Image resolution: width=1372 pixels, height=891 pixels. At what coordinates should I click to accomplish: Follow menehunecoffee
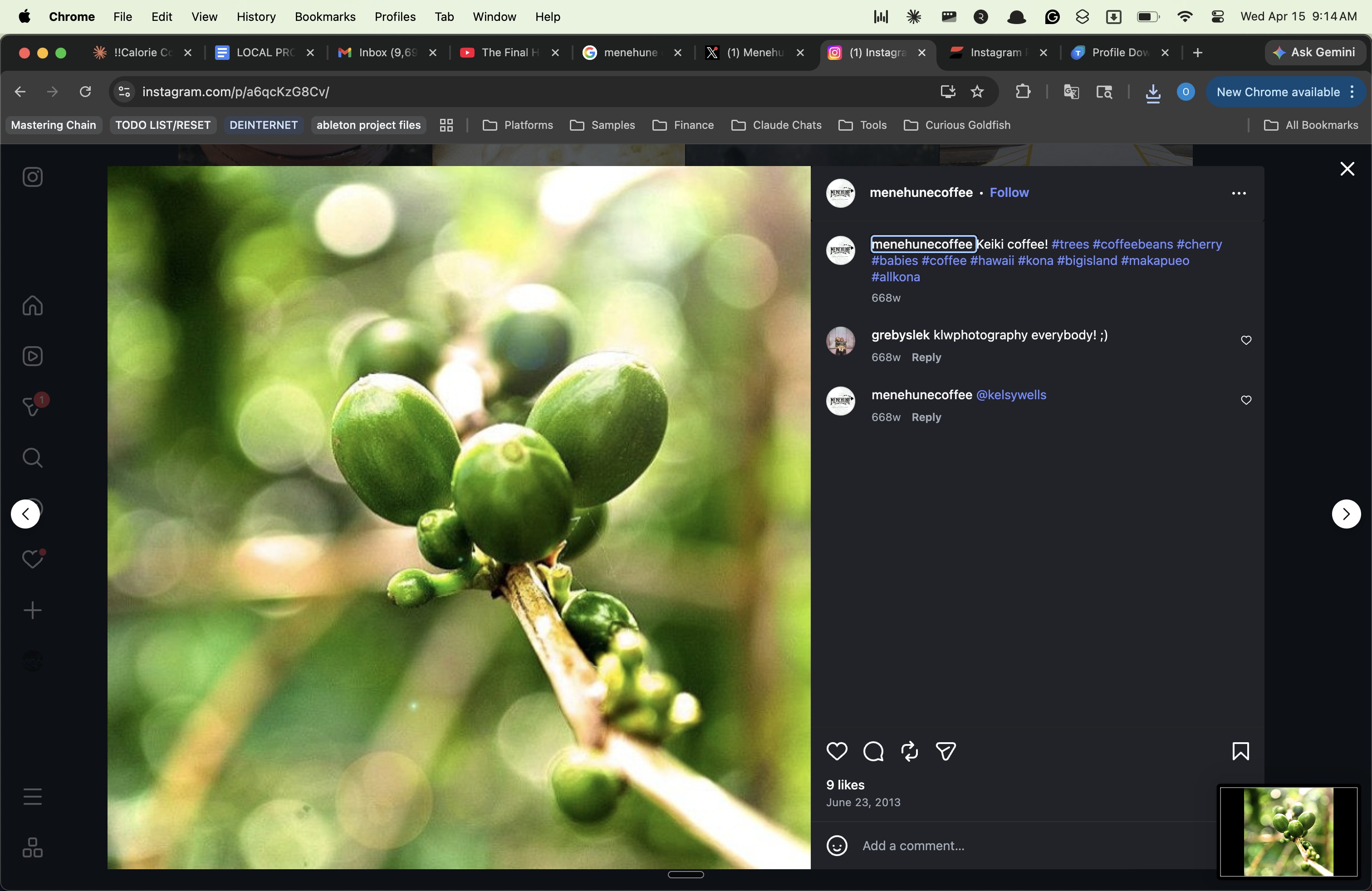[1009, 192]
